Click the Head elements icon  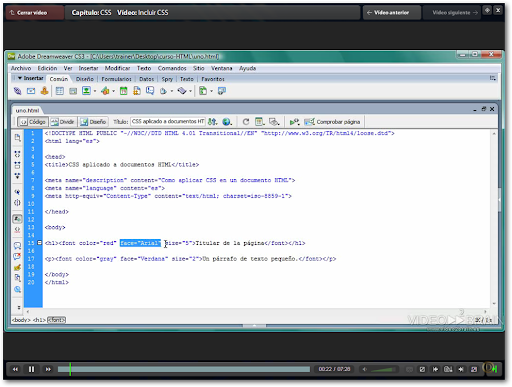(x=163, y=91)
